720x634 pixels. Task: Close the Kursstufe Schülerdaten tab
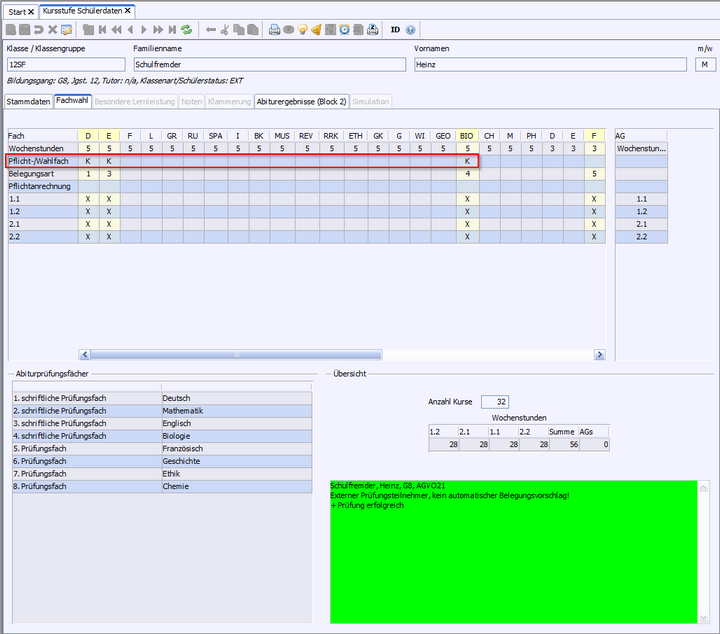(129, 10)
